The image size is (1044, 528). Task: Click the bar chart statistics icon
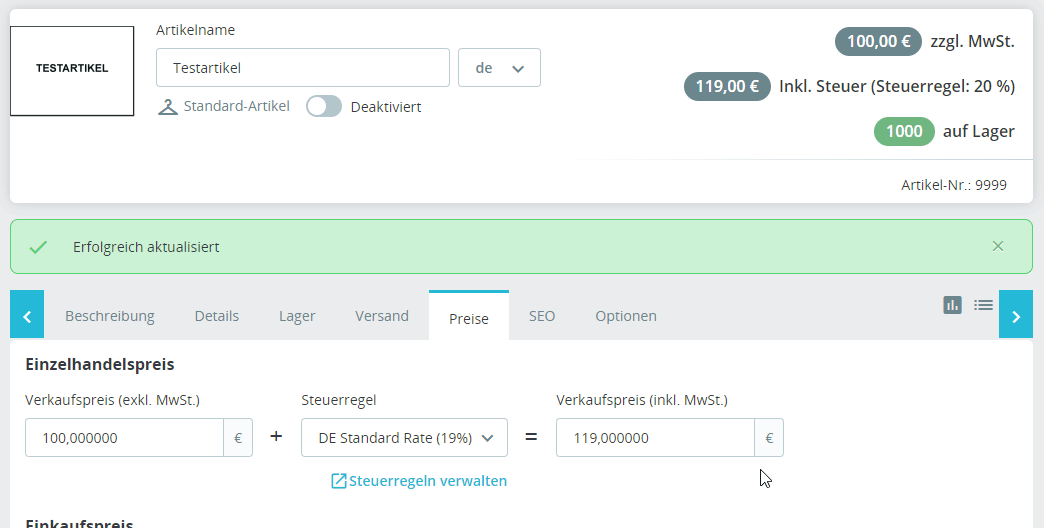pos(952,305)
